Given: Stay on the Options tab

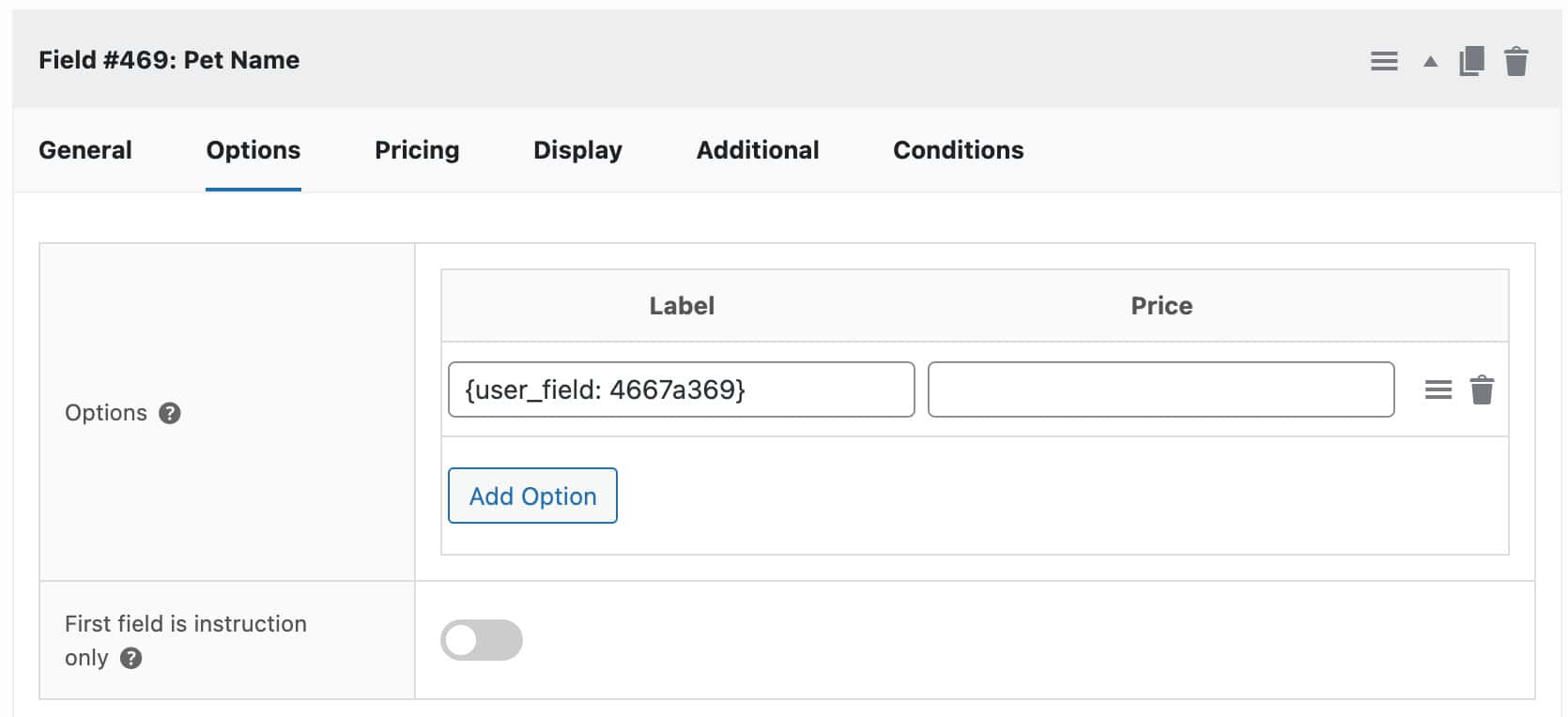Looking at the screenshot, I should tap(253, 150).
